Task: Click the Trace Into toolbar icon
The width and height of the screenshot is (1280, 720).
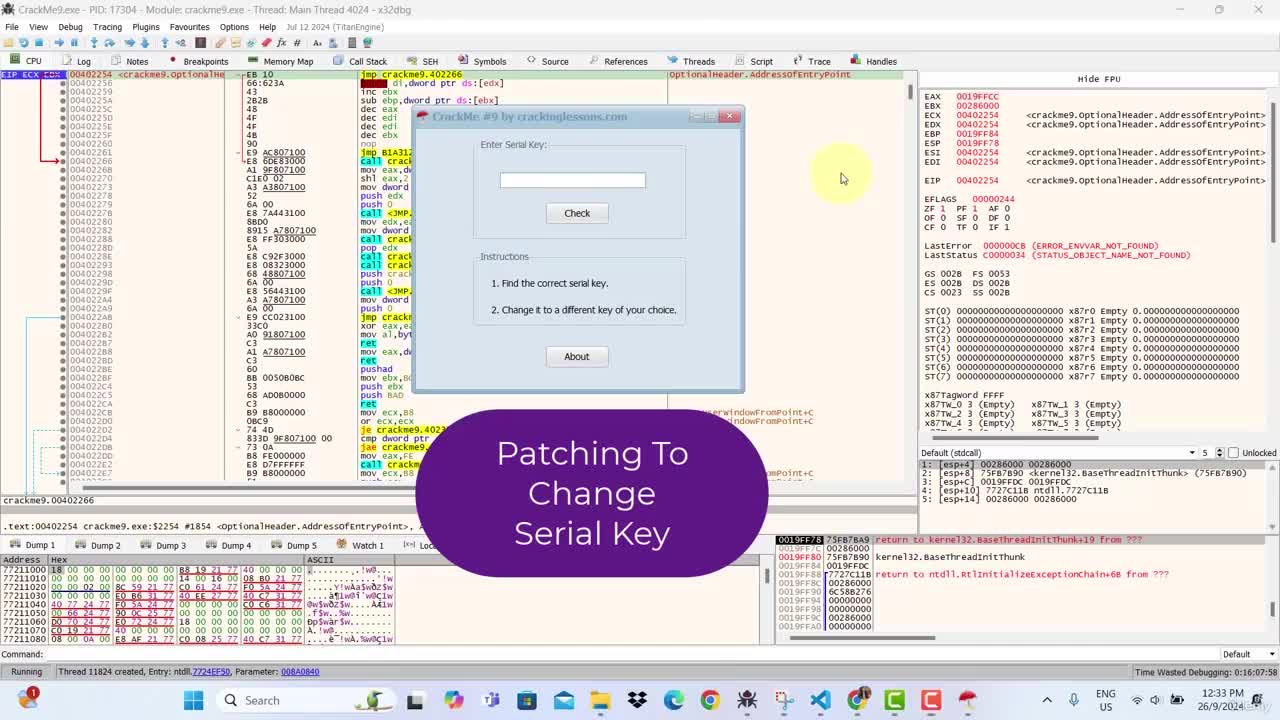Action: 130,43
